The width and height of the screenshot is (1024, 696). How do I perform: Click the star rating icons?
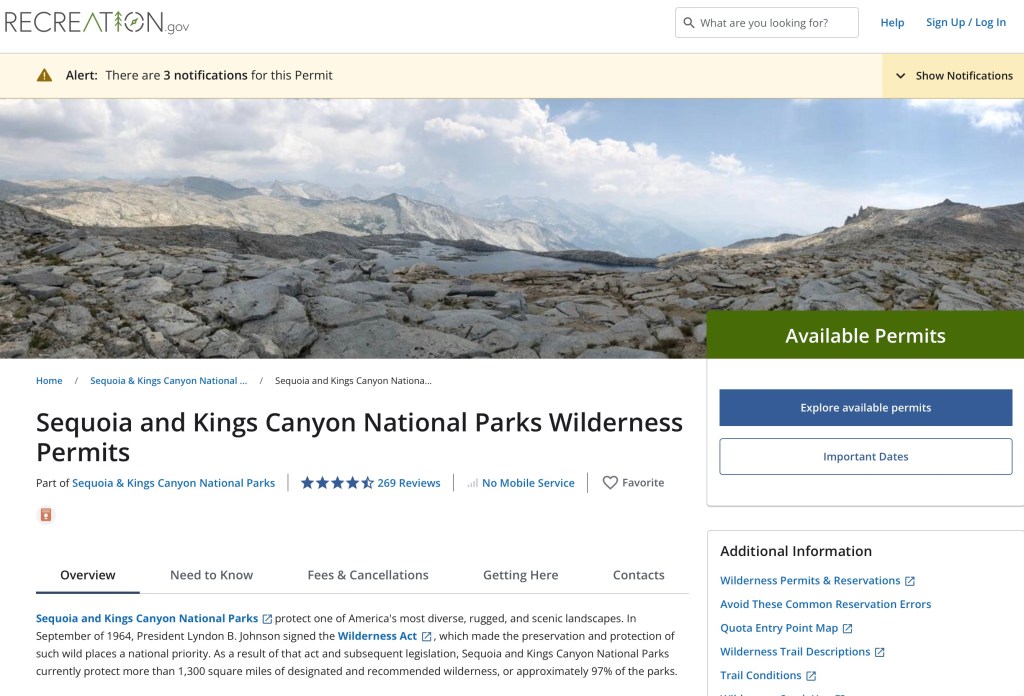pyautogui.click(x=337, y=483)
